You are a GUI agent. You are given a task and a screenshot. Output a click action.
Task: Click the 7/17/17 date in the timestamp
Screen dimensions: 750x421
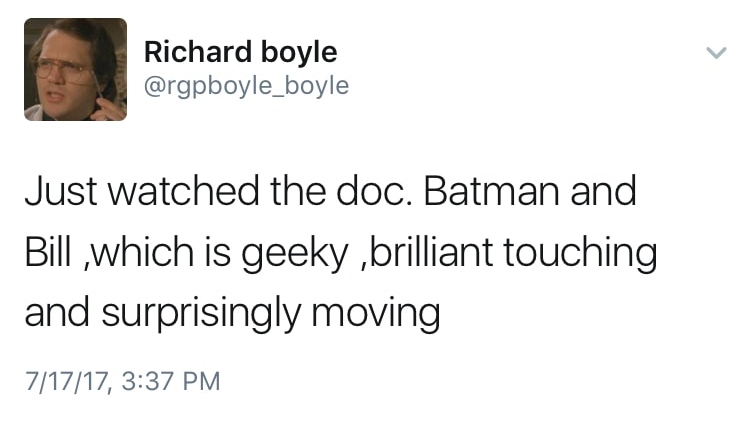[x=63, y=381]
